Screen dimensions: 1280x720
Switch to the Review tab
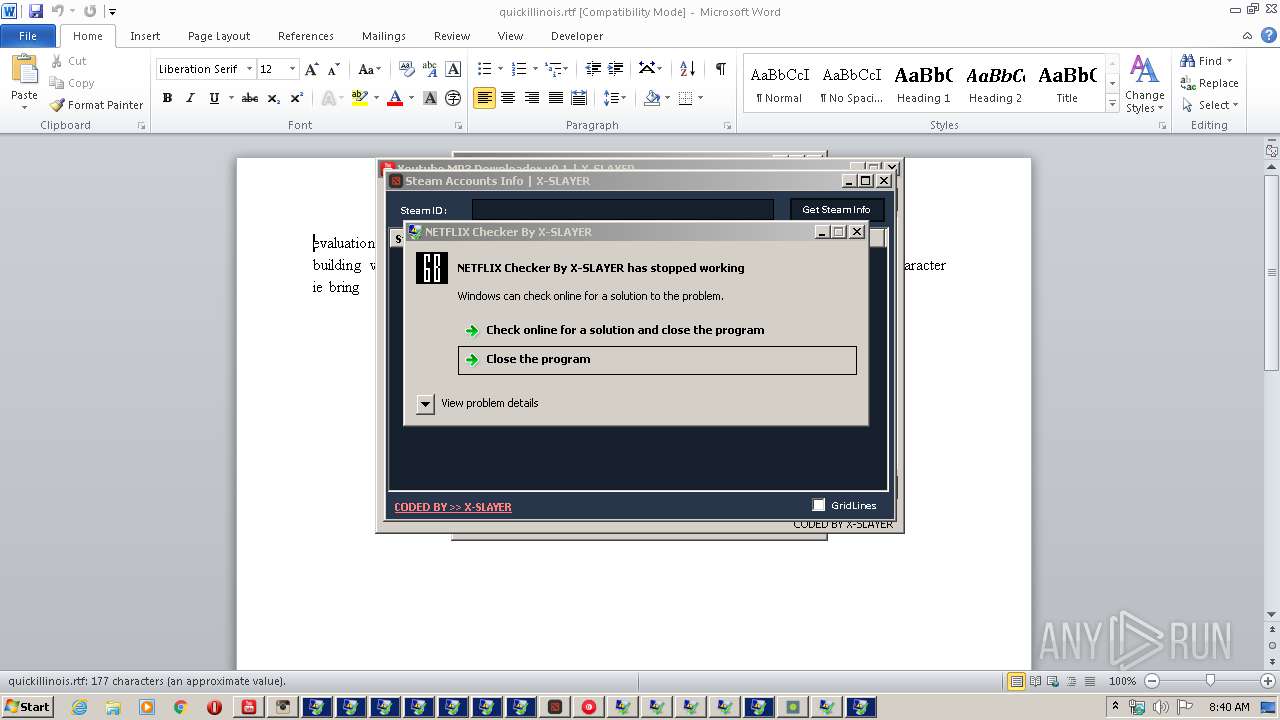coord(452,36)
